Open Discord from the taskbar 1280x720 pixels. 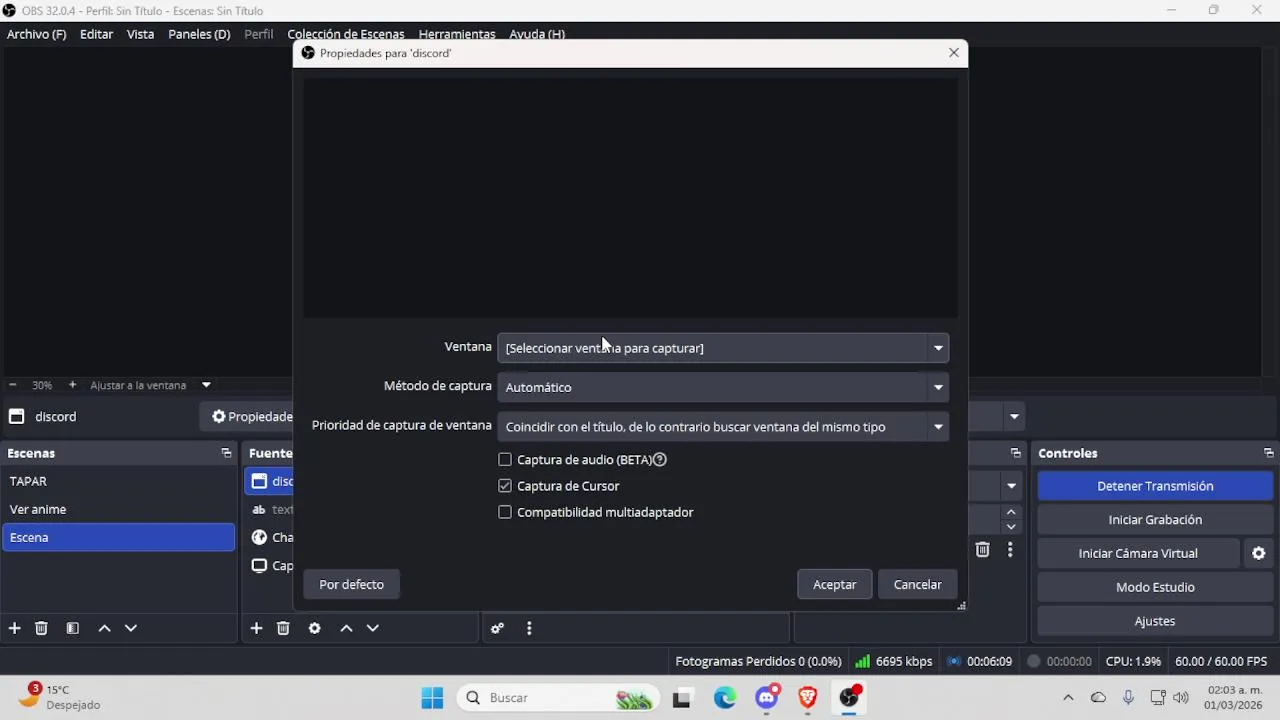click(767, 698)
